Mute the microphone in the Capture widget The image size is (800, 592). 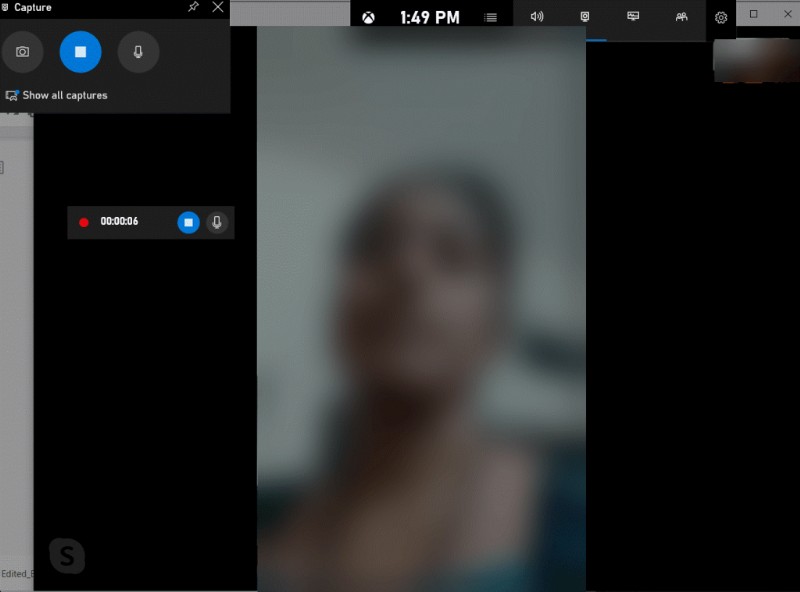(x=138, y=52)
